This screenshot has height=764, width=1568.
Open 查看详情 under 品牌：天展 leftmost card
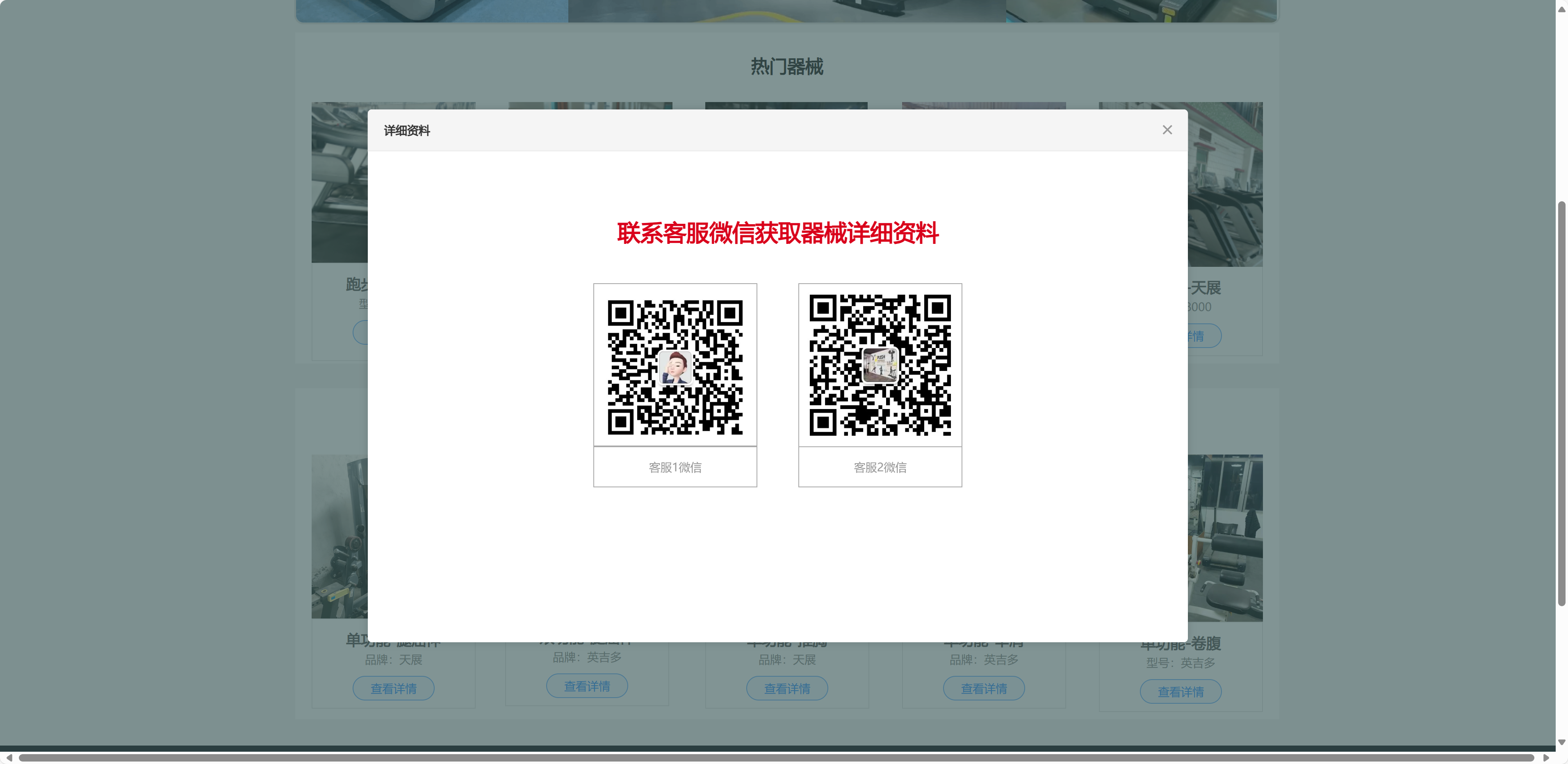(393, 689)
